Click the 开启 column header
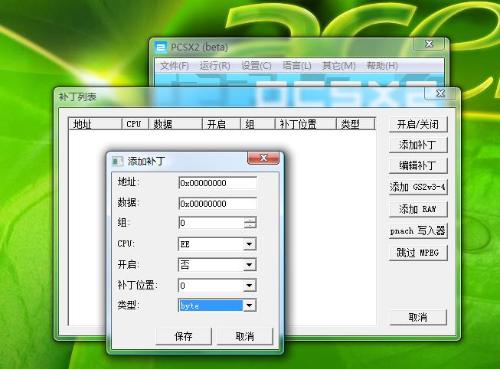 221,124
